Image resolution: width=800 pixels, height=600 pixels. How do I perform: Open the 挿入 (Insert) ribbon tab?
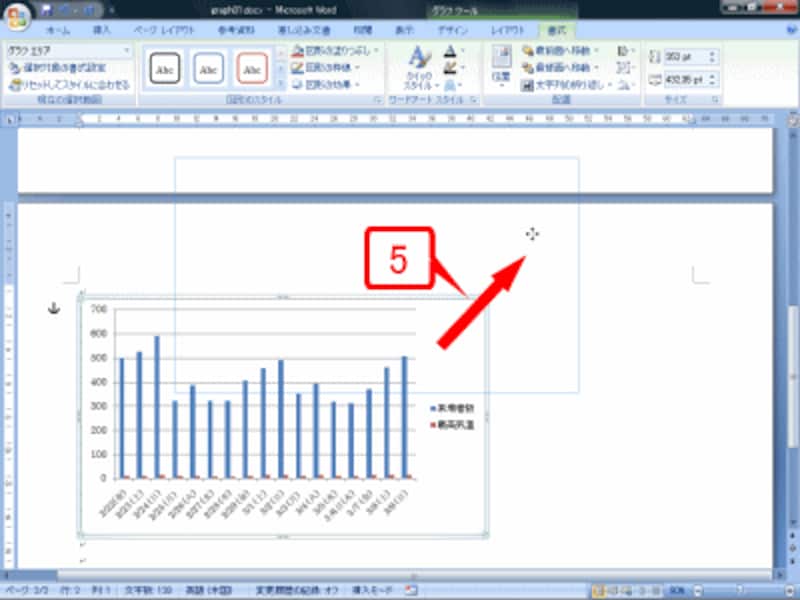(102, 31)
